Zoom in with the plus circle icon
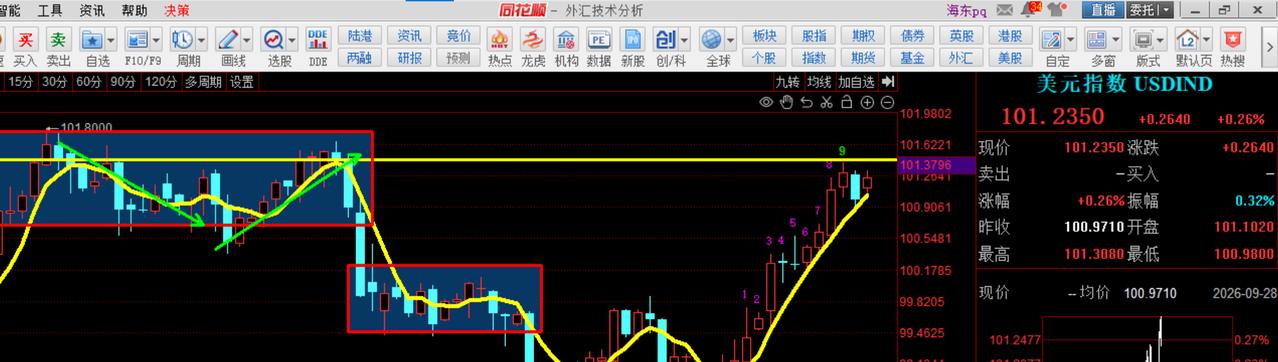The width and height of the screenshot is (1278, 362). (867, 101)
